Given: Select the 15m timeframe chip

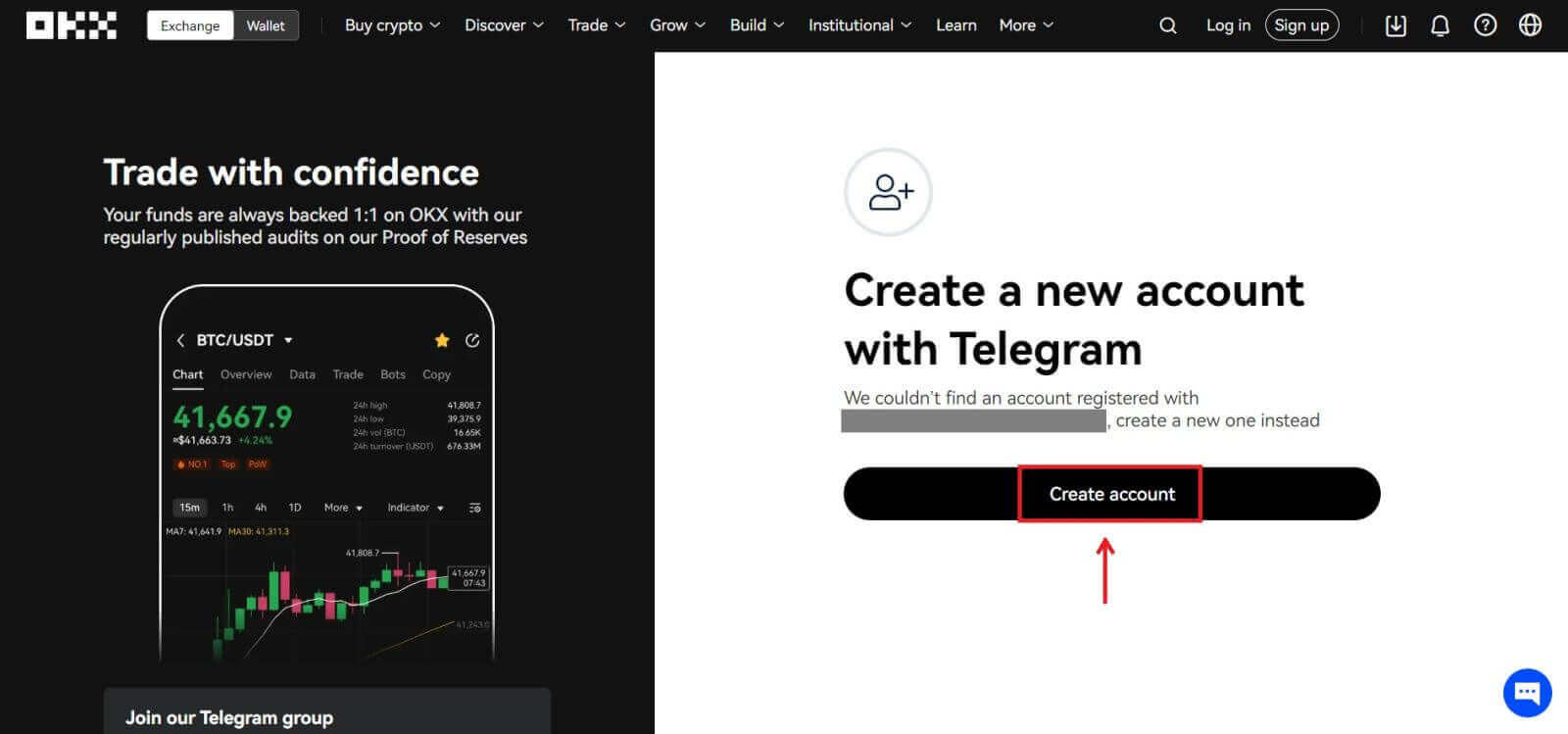Looking at the screenshot, I should click(x=189, y=508).
